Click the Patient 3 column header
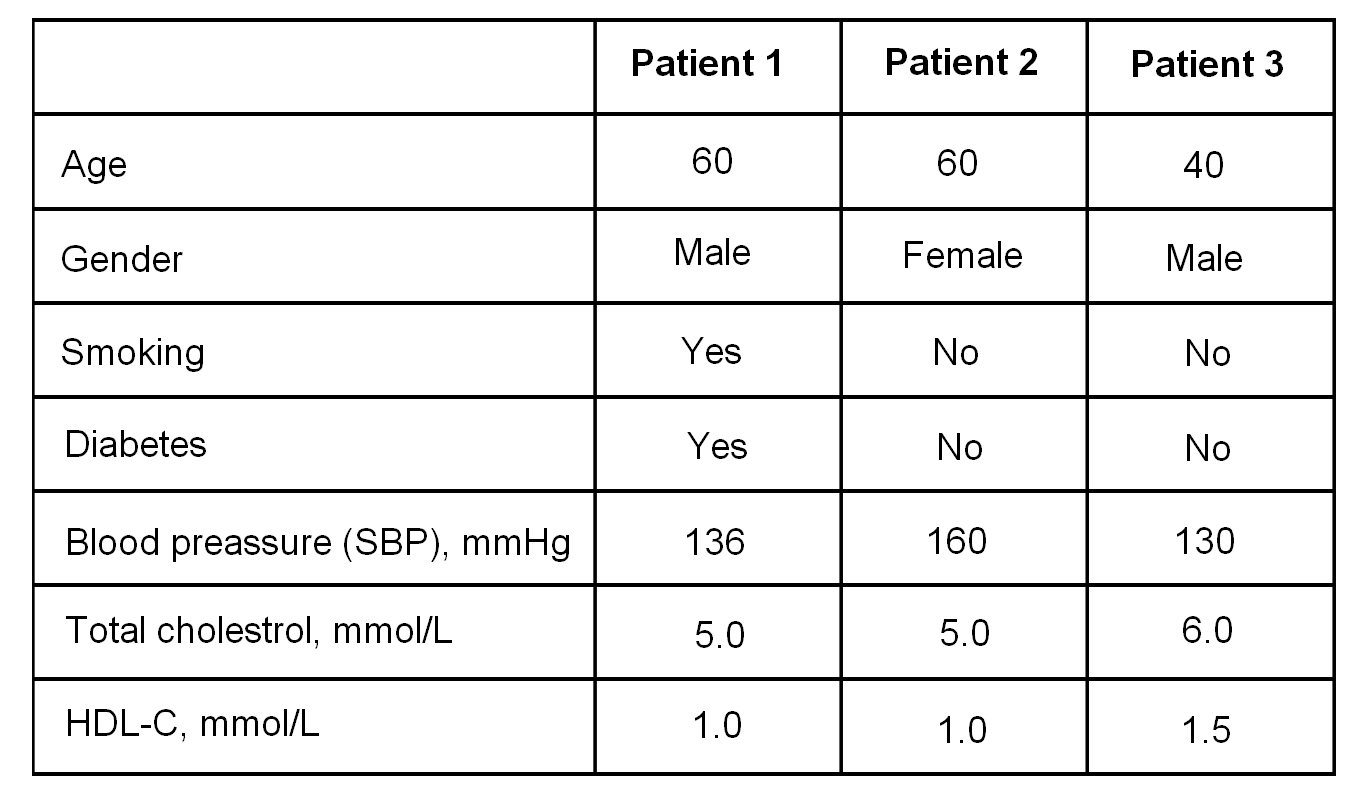1371x806 pixels. [x=1207, y=65]
